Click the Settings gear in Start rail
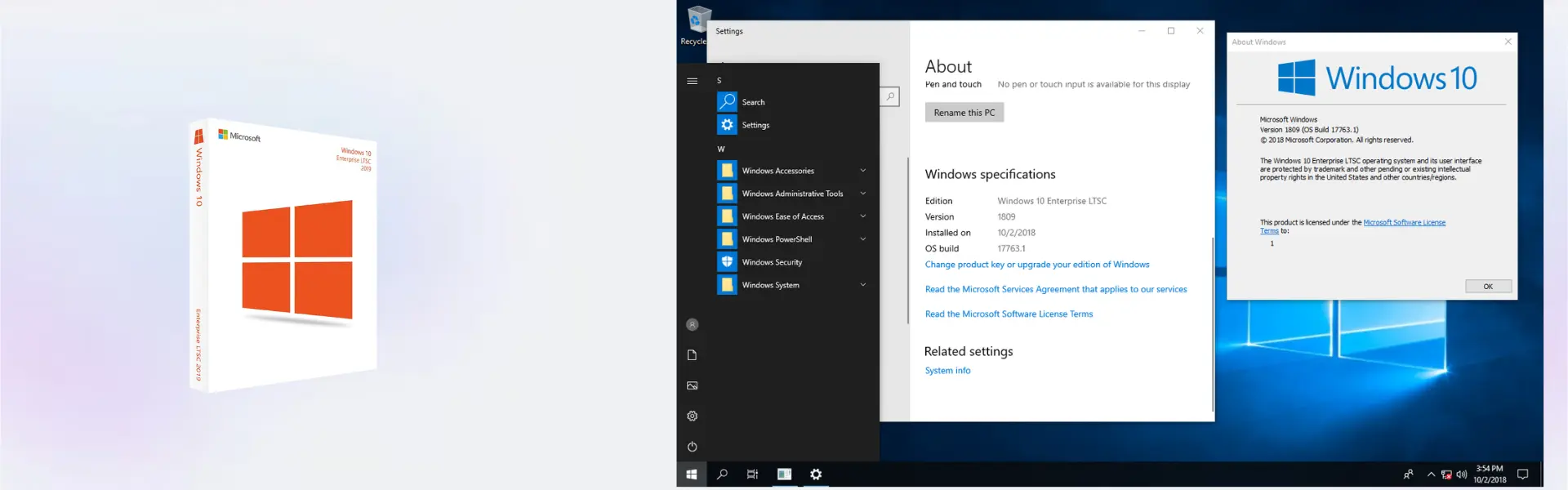 tap(693, 416)
